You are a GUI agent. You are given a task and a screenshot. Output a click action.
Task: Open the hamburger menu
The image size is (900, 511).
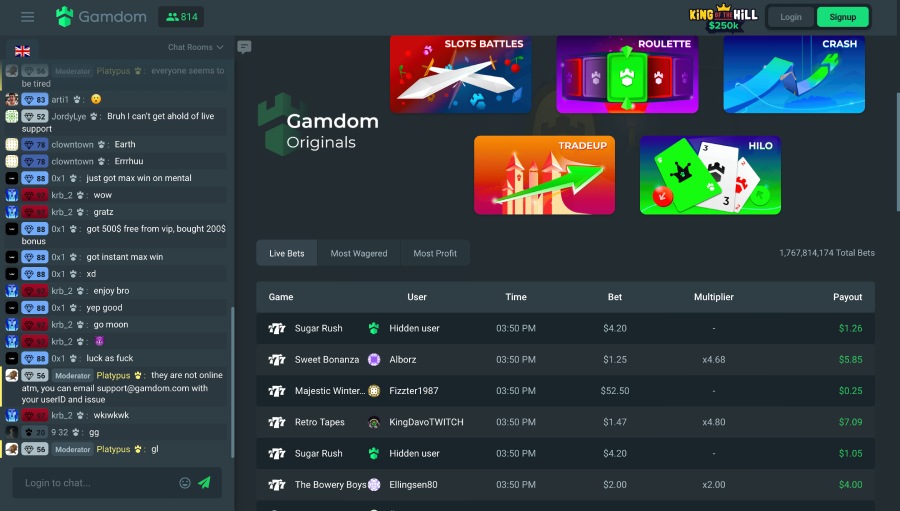pyautogui.click(x=28, y=17)
